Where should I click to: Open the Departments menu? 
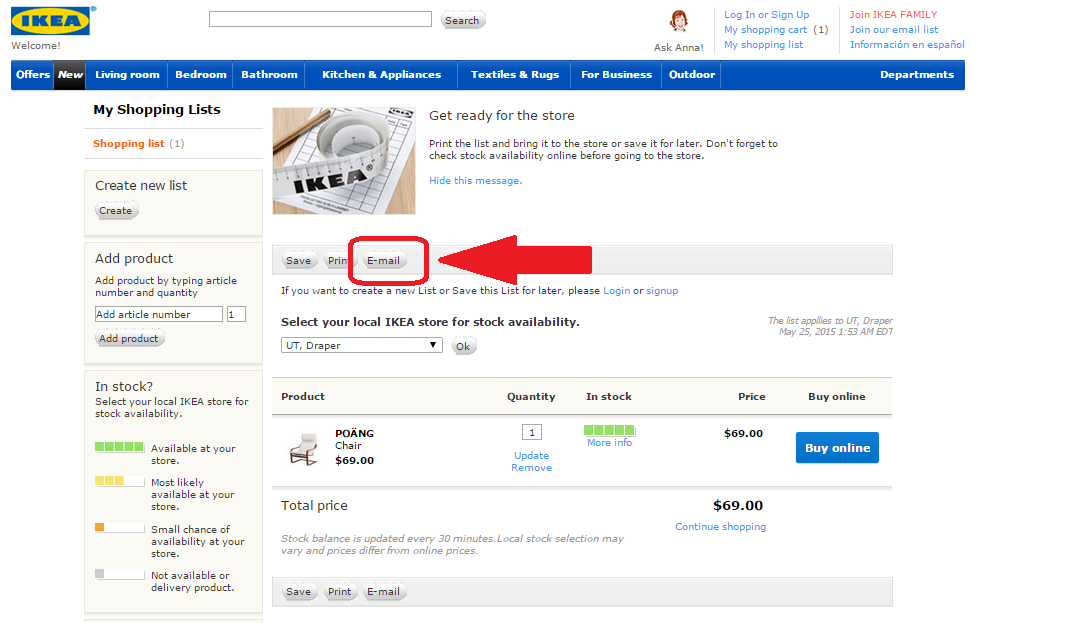916,75
